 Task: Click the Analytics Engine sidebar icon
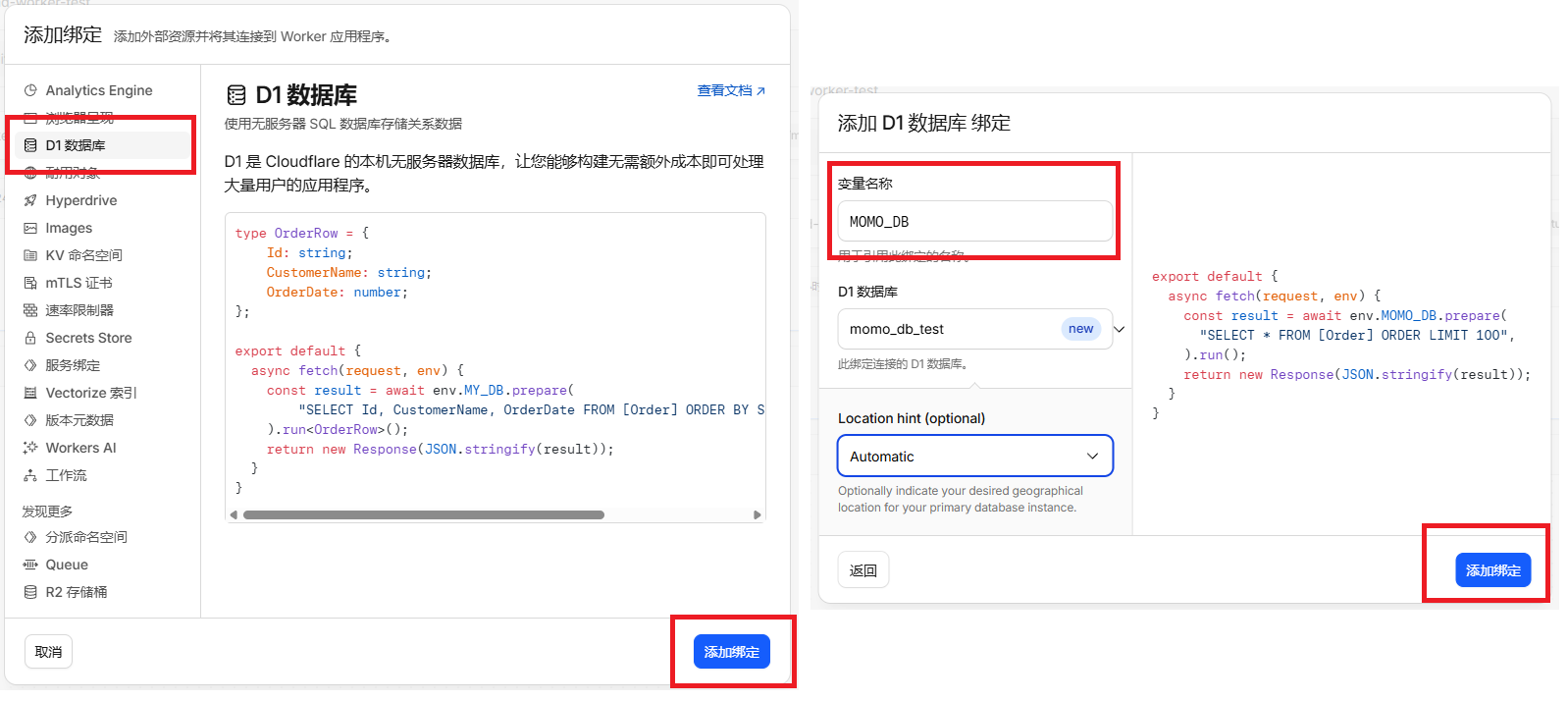30,90
